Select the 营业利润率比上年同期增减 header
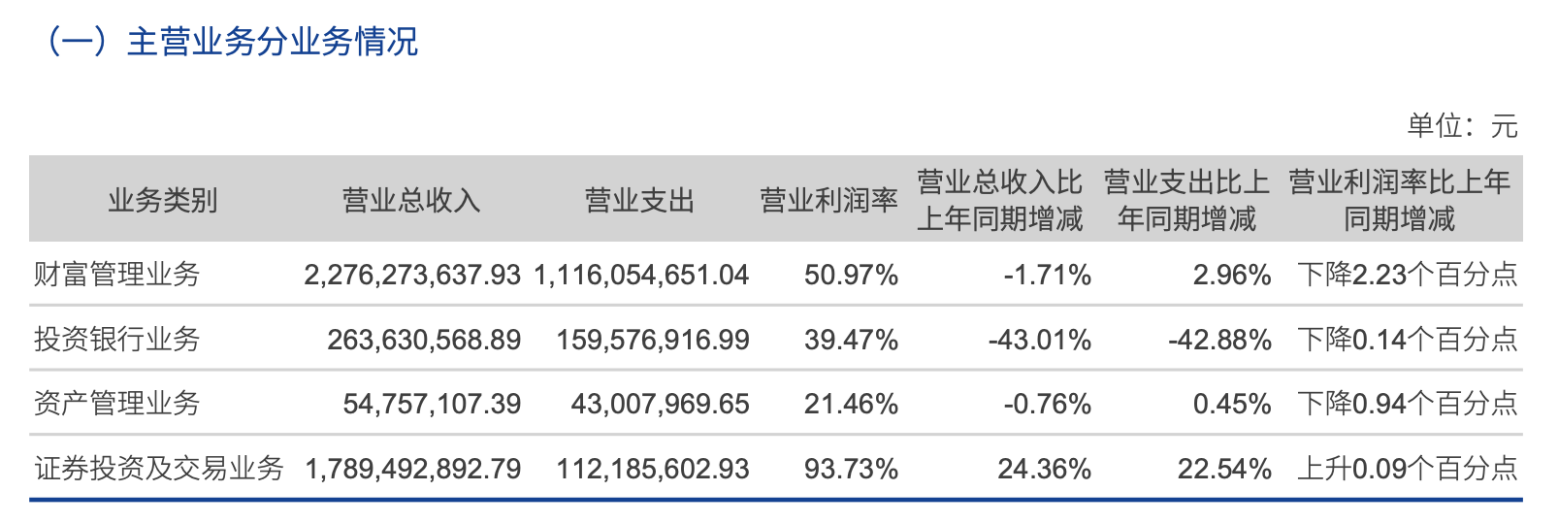Screen dimensions: 1558x524 click(x=1399, y=202)
